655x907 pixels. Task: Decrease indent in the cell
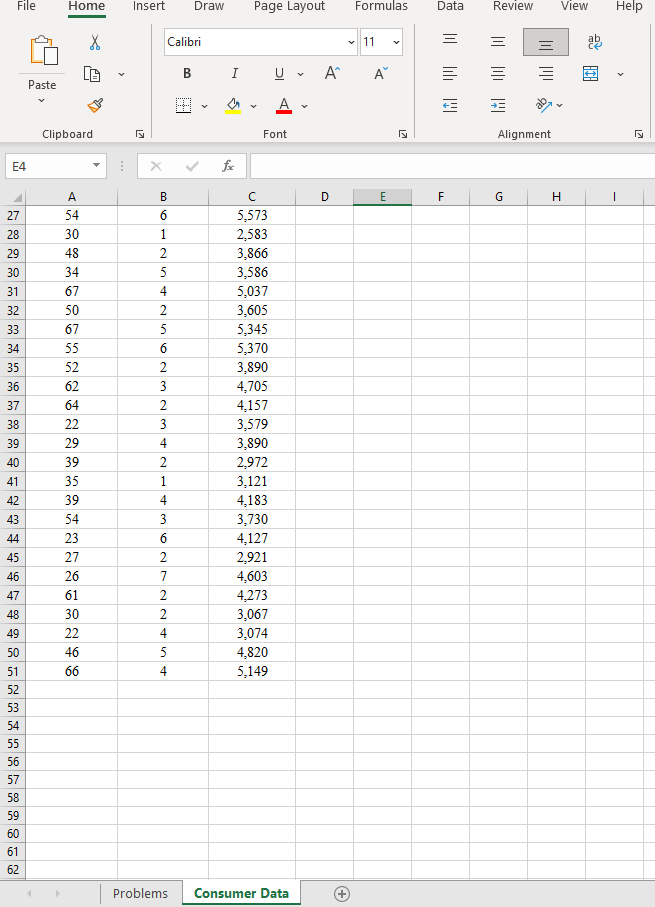450,105
